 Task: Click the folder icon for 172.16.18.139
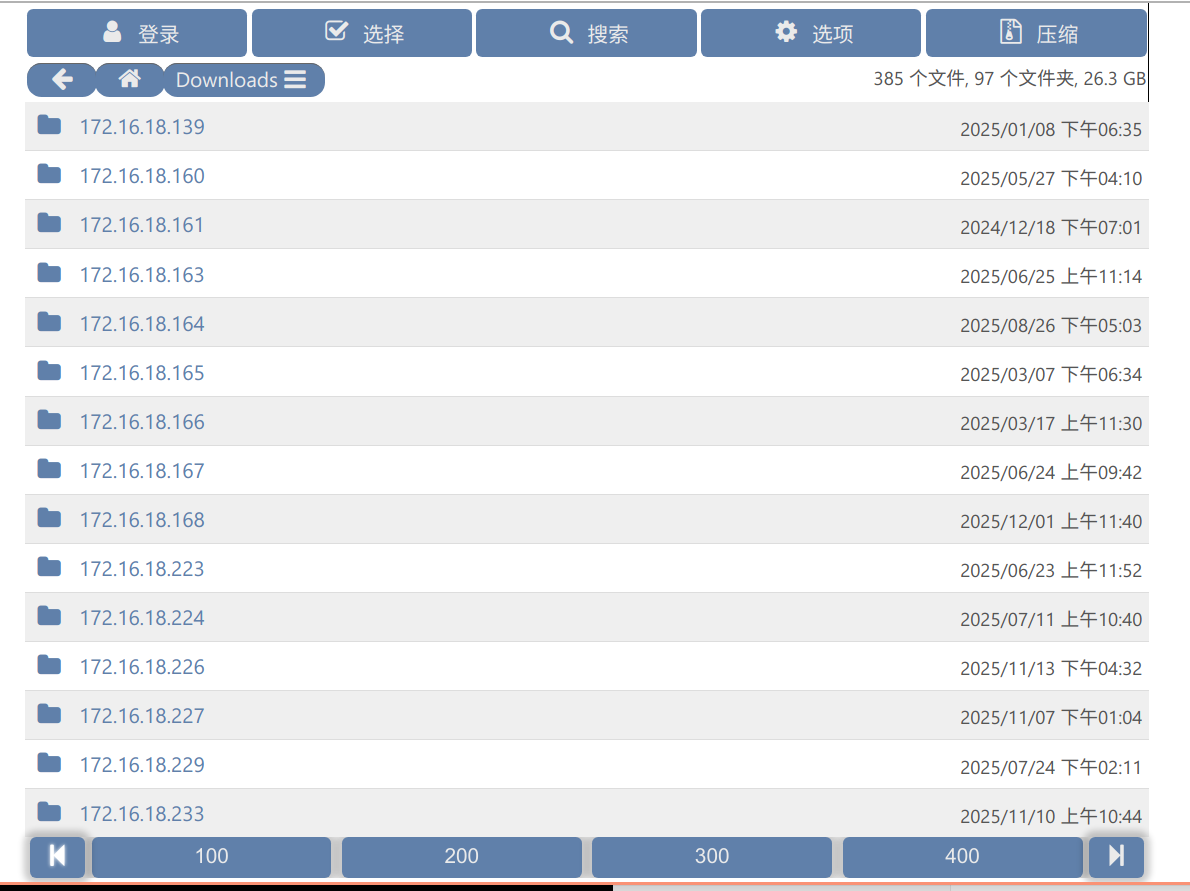(x=49, y=125)
